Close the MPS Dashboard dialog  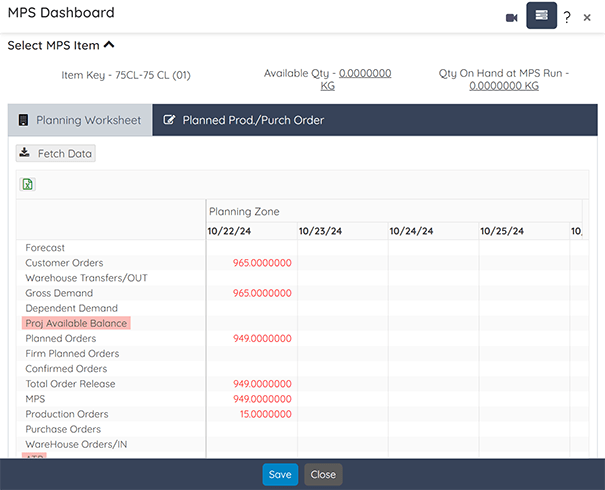pyautogui.click(x=587, y=18)
